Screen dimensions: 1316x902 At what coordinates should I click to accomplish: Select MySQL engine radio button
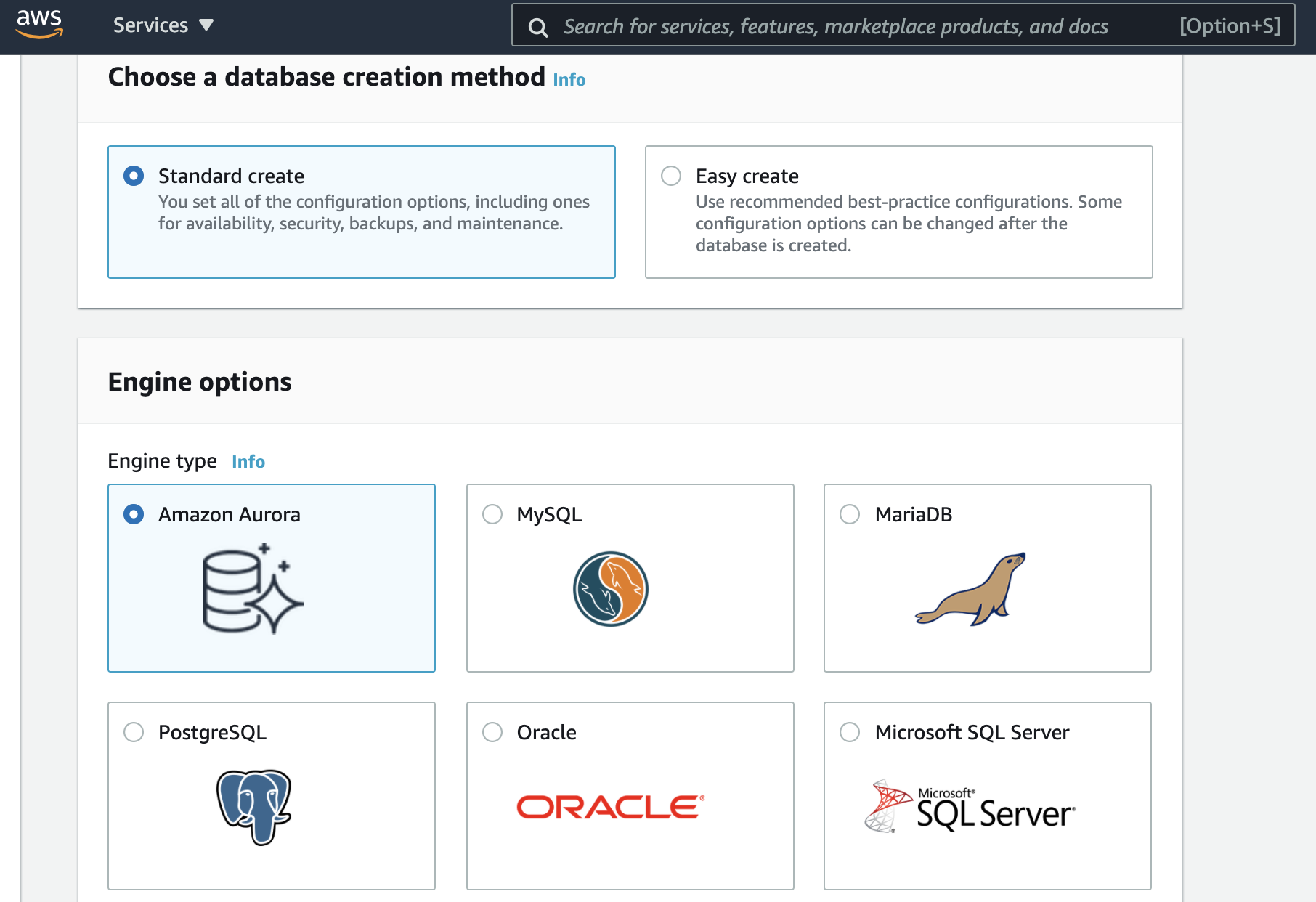click(492, 514)
